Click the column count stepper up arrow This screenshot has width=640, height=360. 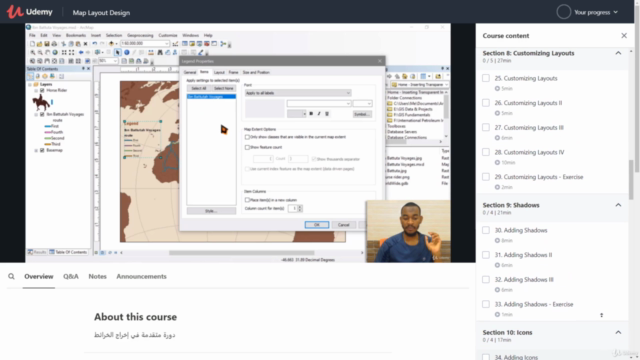[300, 207]
